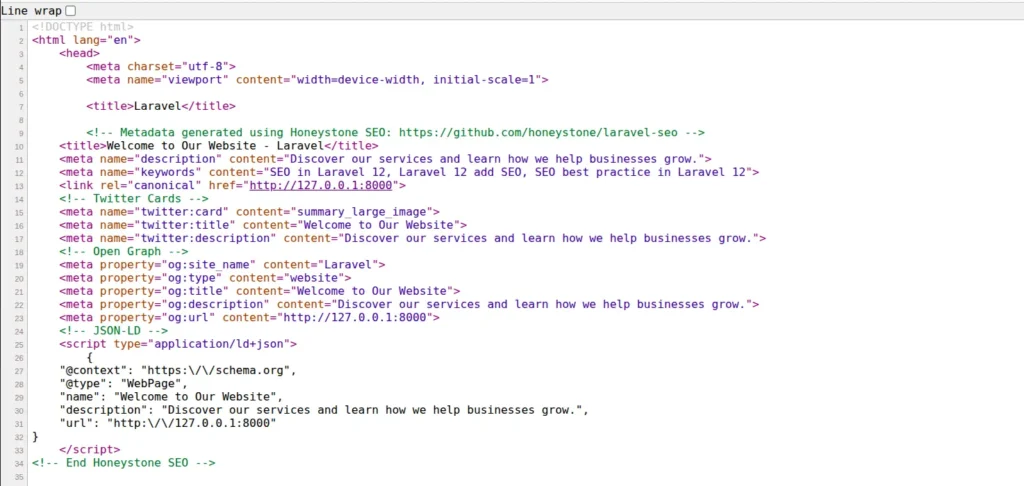The height and width of the screenshot is (486, 1024).
Task: Click line number 25 in the gutter
Action: click(x=19, y=344)
